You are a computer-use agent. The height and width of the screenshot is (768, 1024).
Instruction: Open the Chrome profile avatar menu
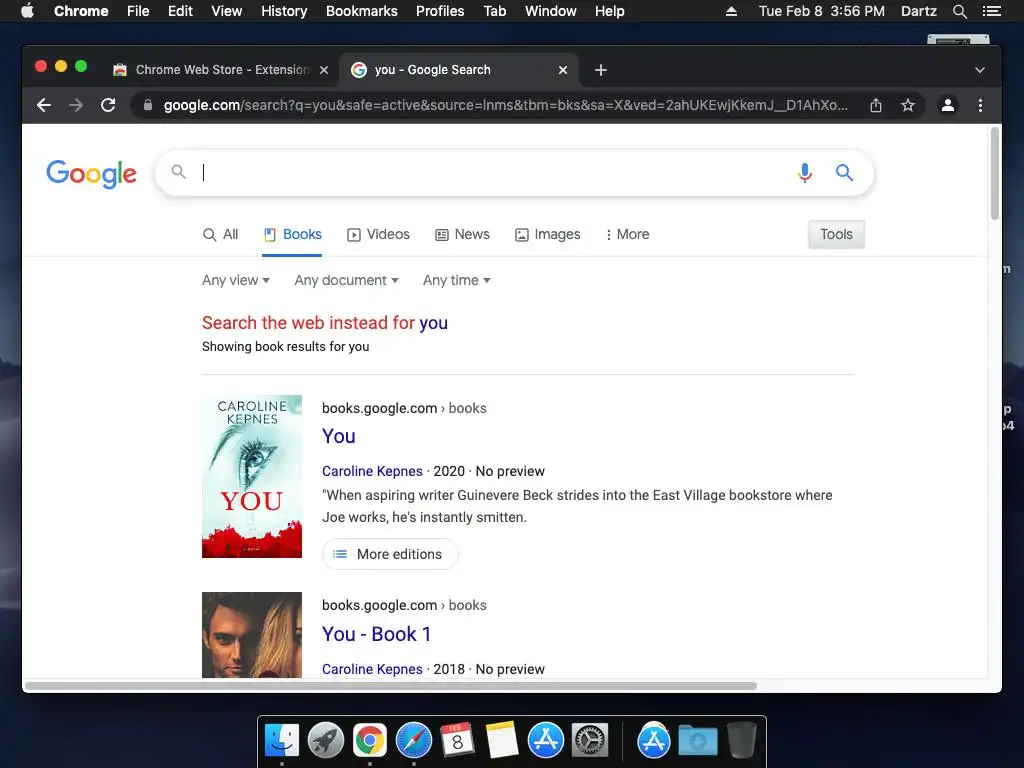pyautogui.click(x=948, y=105)
